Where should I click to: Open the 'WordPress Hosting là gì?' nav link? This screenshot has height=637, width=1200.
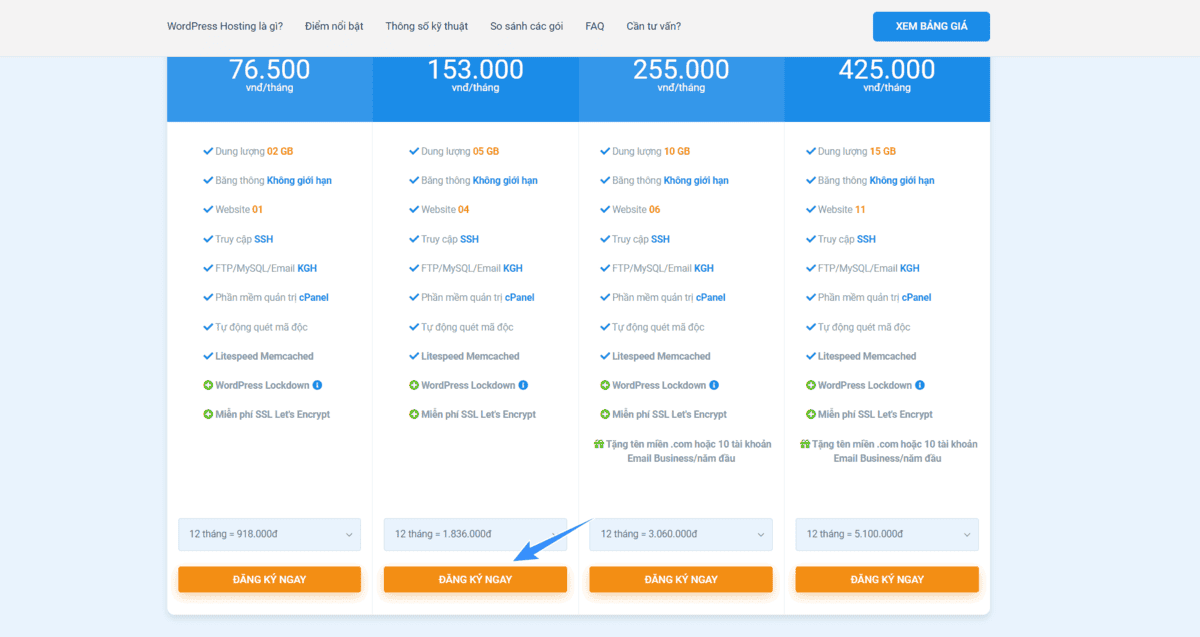click(225, 26)
